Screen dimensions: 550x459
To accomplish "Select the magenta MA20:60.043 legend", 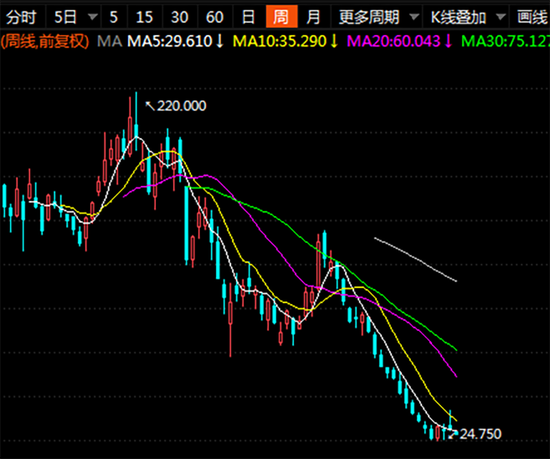I will [x=400, y=42].
